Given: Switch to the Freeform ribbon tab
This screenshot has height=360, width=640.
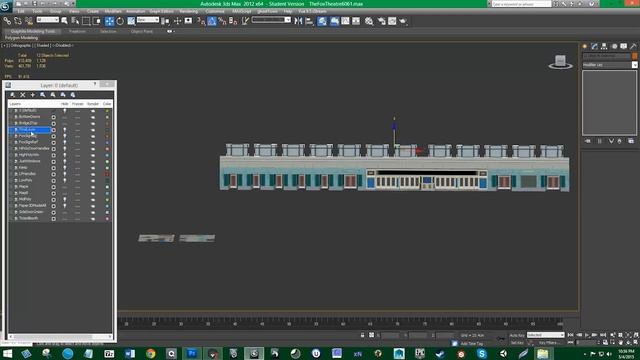Looking at the screenshot, I should pyautogui.click(x=77, y=31).
